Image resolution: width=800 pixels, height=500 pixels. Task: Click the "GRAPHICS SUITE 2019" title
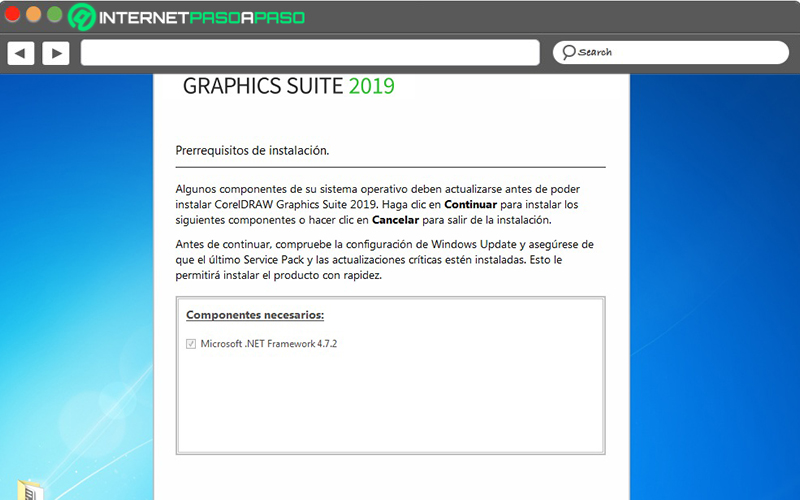click(x=289, y=86)
